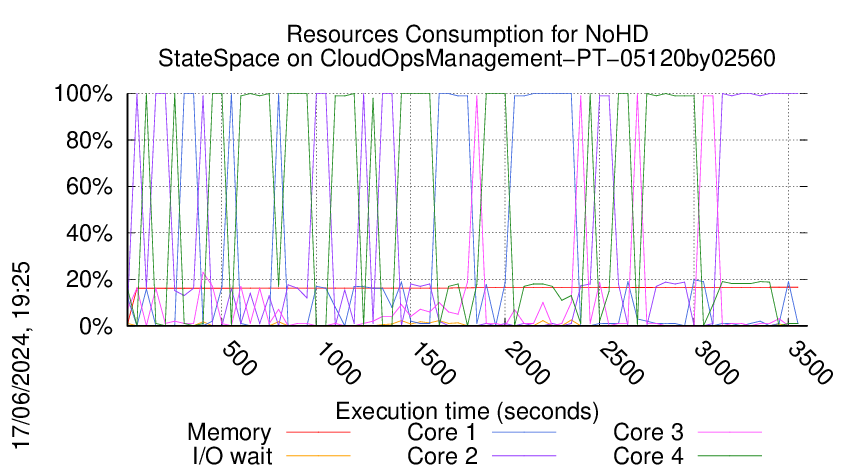
Task: Click the 0% y-axis label
Action: [96, 326]
